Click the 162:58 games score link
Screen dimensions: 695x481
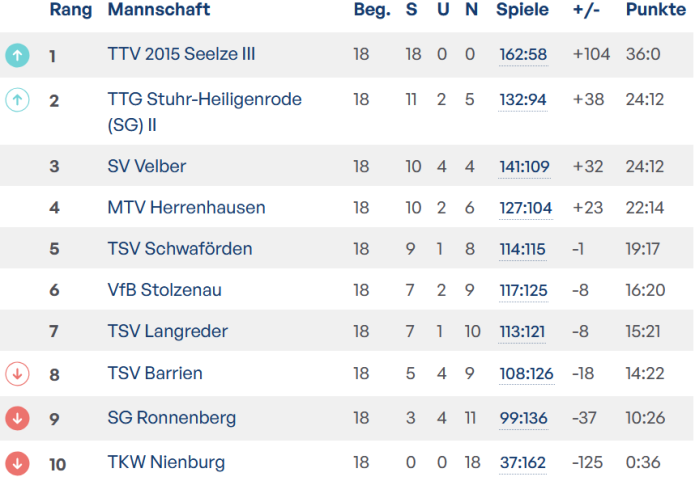click(523, 55)
